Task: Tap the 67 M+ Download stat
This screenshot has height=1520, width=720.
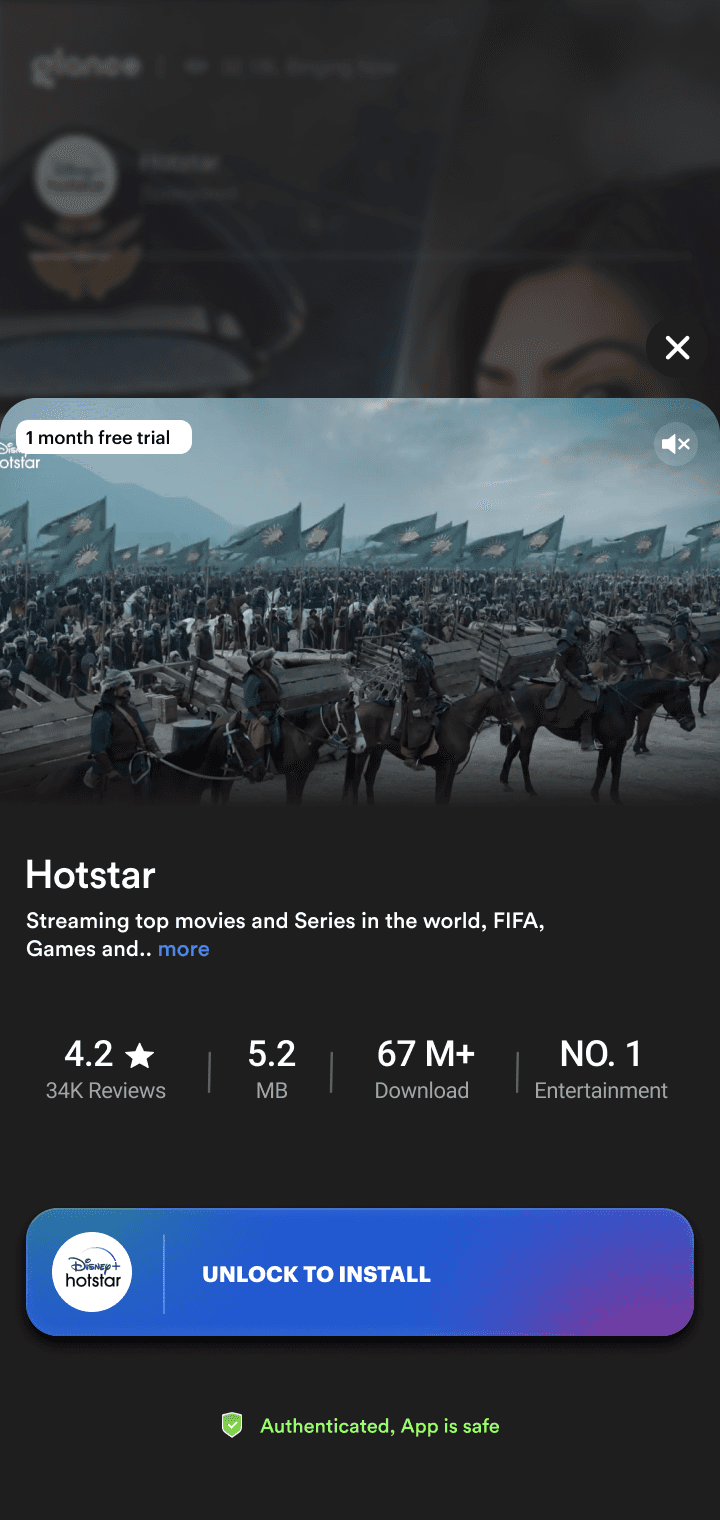Action: point(424,1070)
